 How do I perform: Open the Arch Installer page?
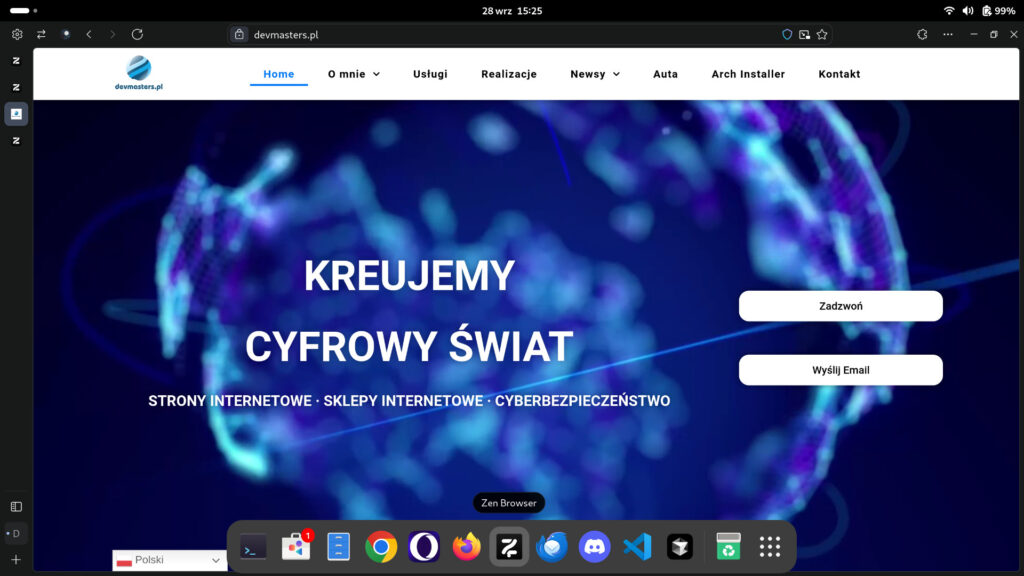pos(748,74)
